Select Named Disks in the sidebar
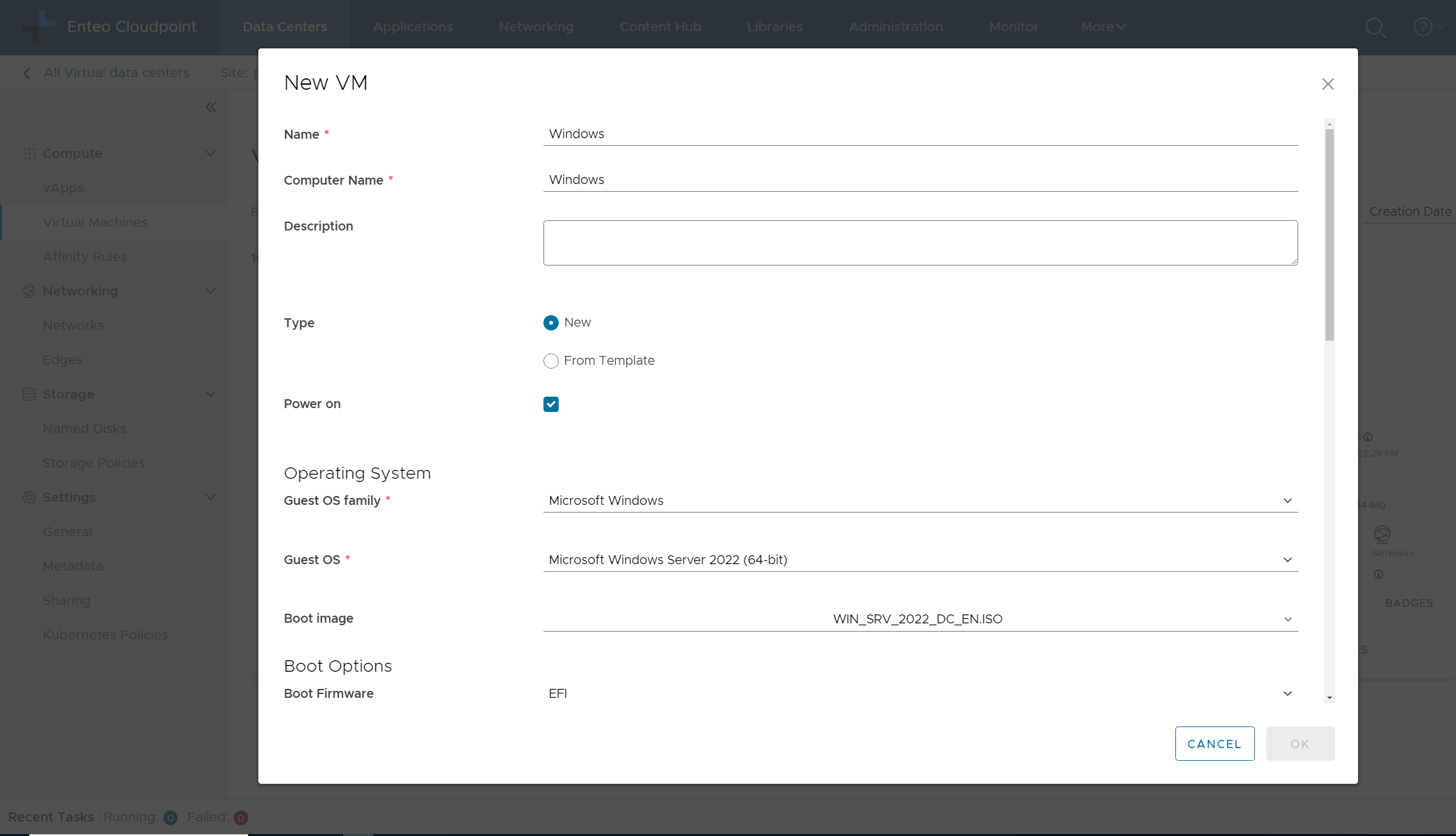1456x836 pixels. point(84,429)
